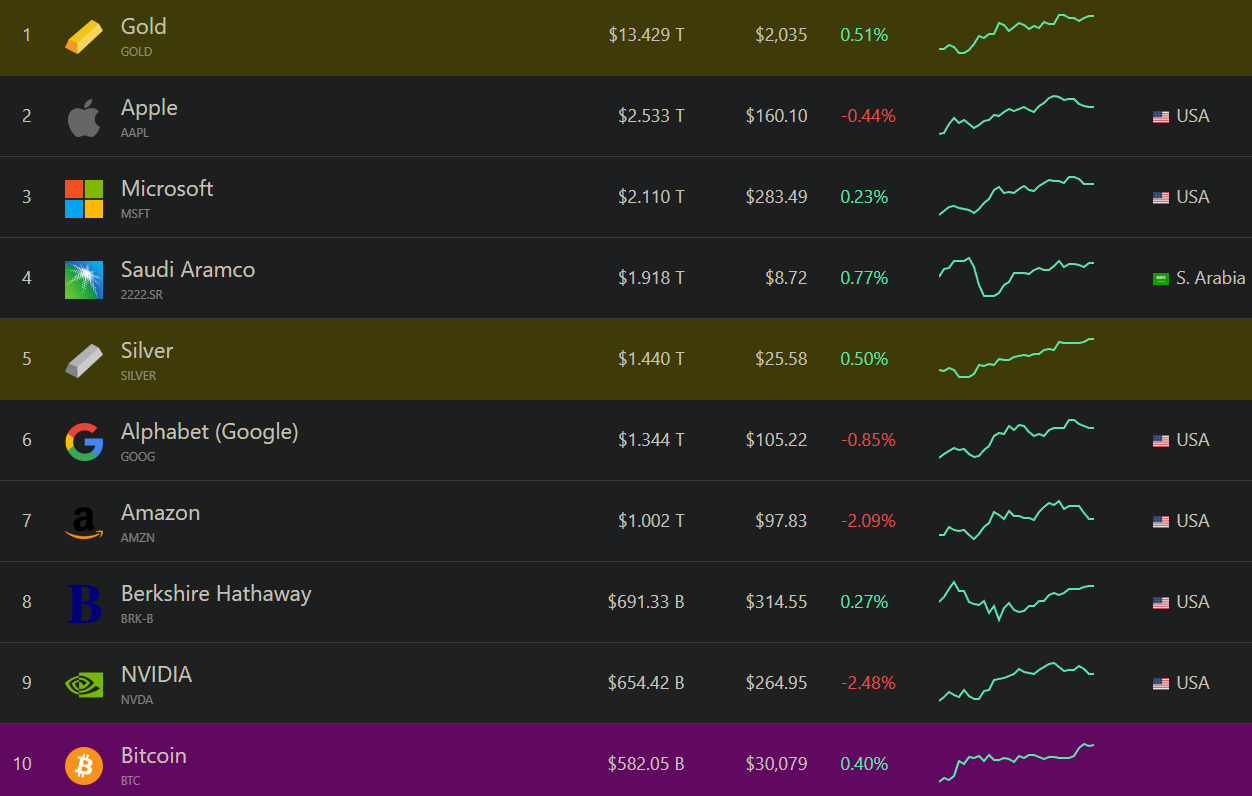Click Microsoft market cap $2.110 T
Image resolution: width=1252 pixels, height=796 pixels.
pyautogui.click(x=651, y=197)
